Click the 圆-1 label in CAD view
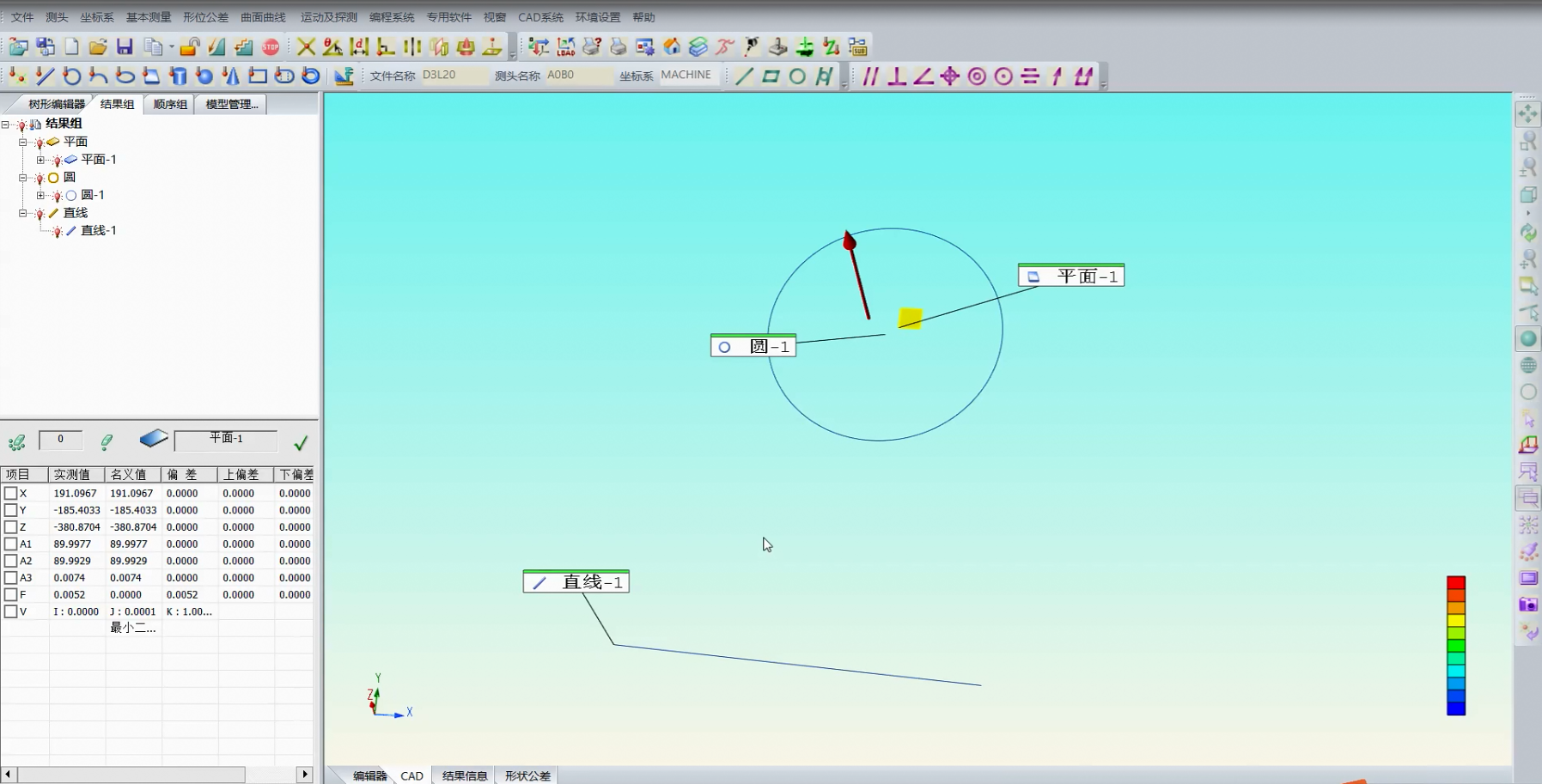Viewport: 1542px width, 784px height. (x=753, y=346)
